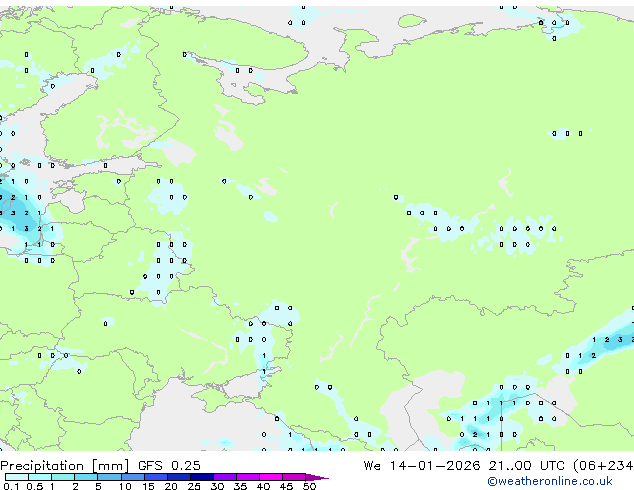634x490 pixels.
Task: Click legend label "30"
Action: (217, 486)
